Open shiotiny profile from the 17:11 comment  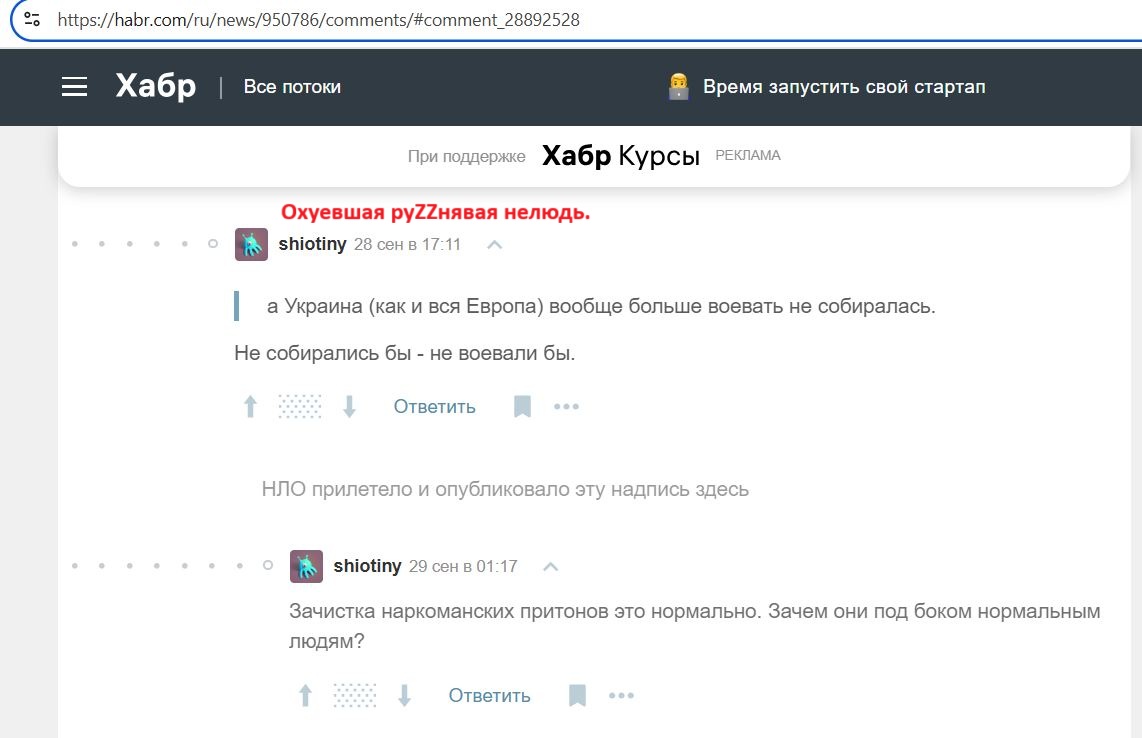click(312, 244)
